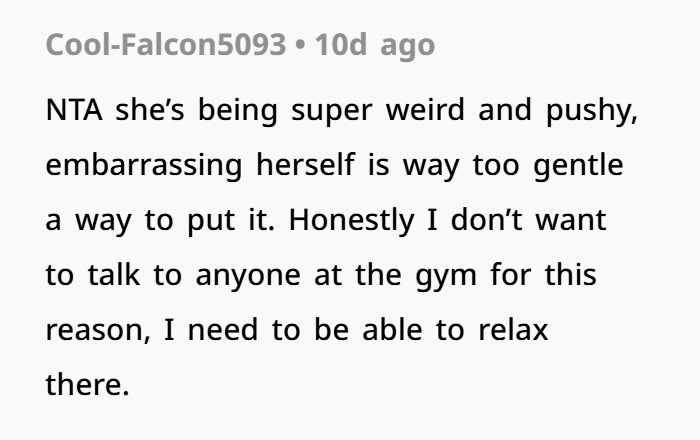Click the word able in the fifth line
This screenshot has height=440, width=700.
tap(392, 330)
